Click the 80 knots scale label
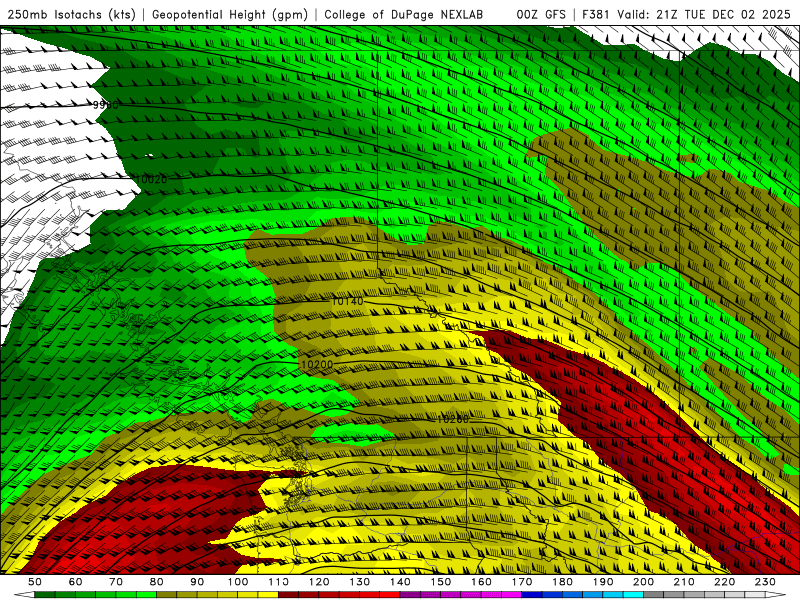Viewport: 800px width, 600px height. click(x=157, y=582)
